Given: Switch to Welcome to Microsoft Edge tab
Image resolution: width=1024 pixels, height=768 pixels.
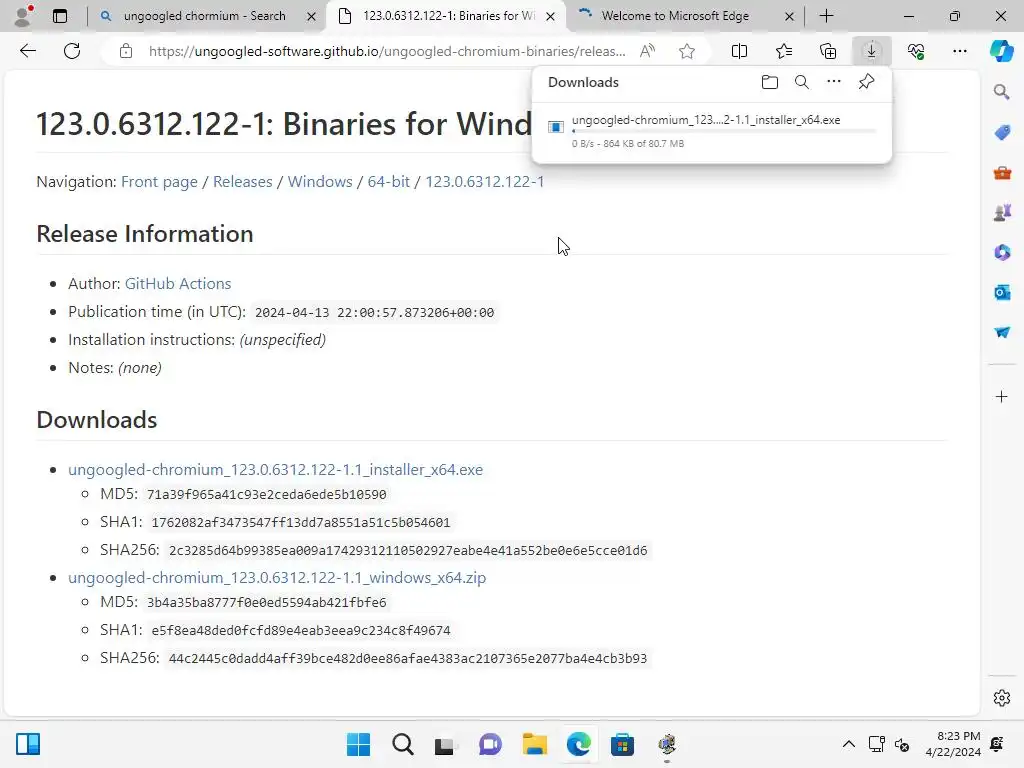Looking at the screenshot, I should pos(675,16).
